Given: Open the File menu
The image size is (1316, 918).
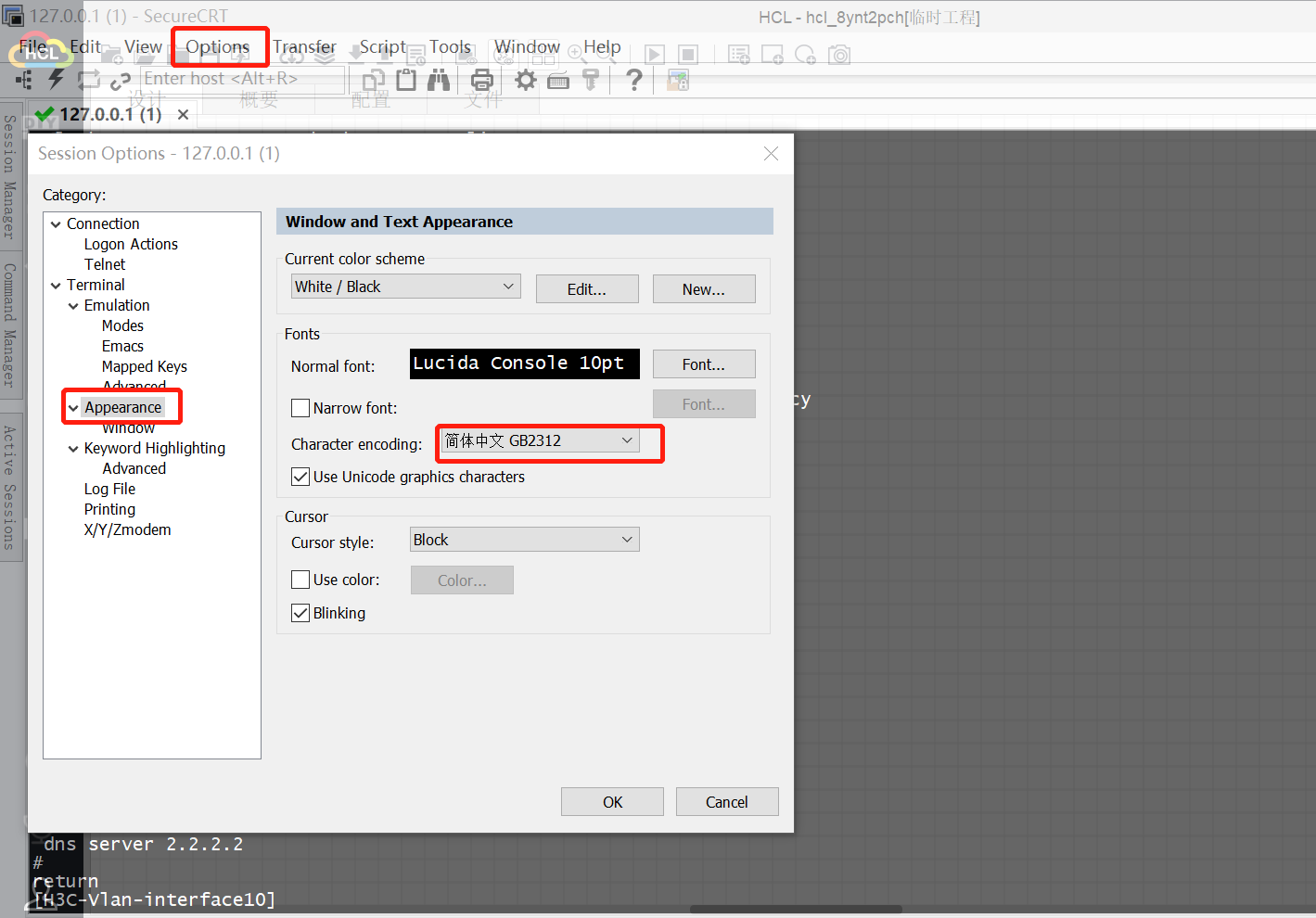Looking at the screenshot, I should pyautogui.click(x=33, y=46).
